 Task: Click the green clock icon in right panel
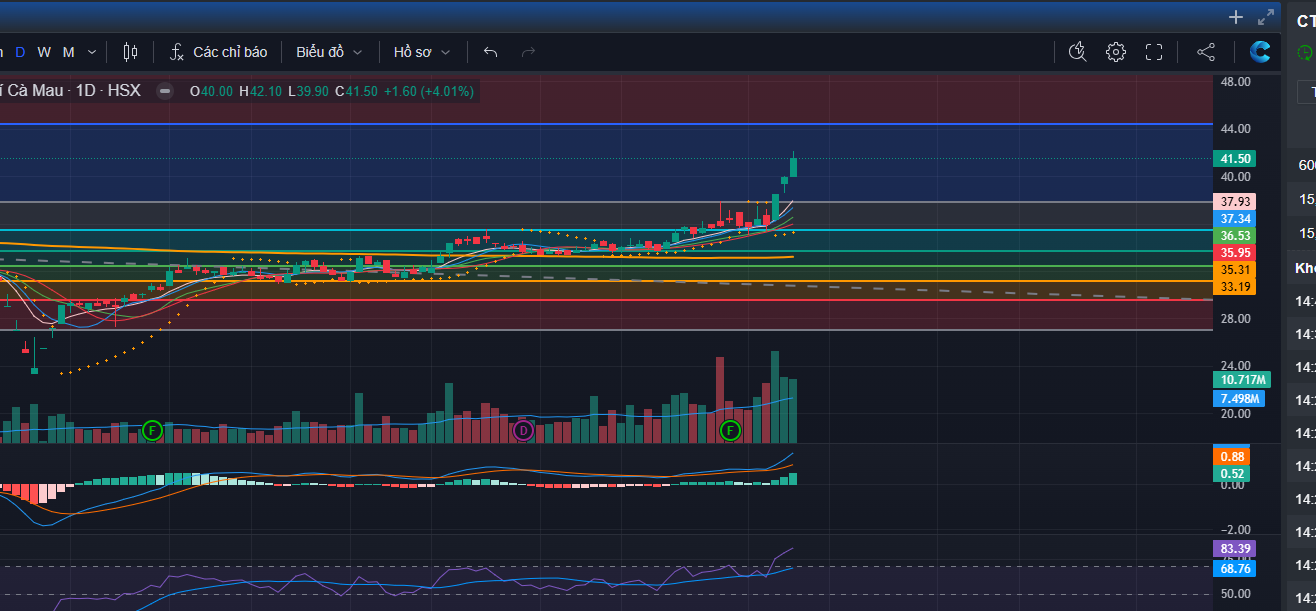click(x=1305, y=52)
